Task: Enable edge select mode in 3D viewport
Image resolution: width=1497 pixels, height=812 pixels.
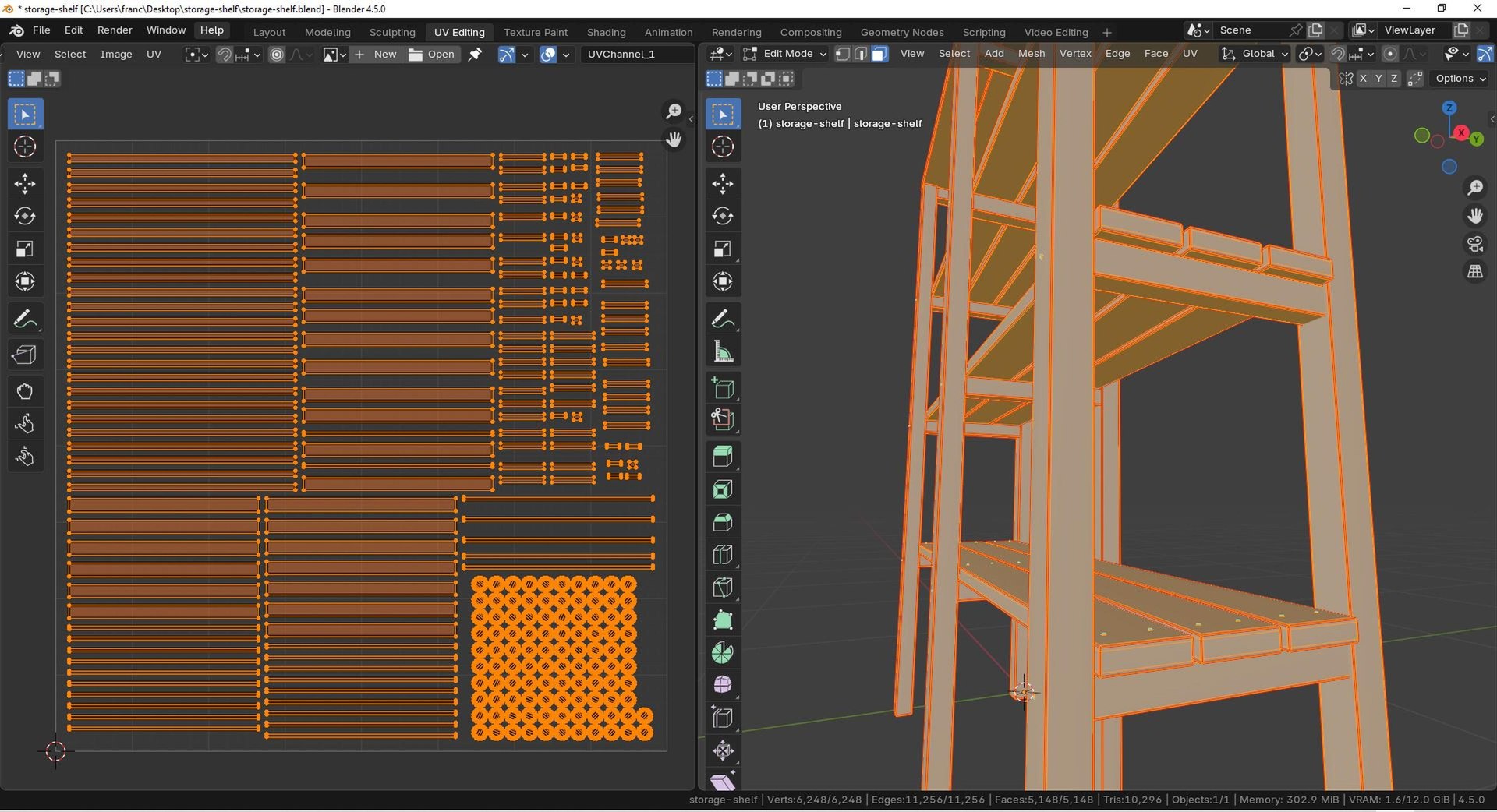Action: point(861,54)
